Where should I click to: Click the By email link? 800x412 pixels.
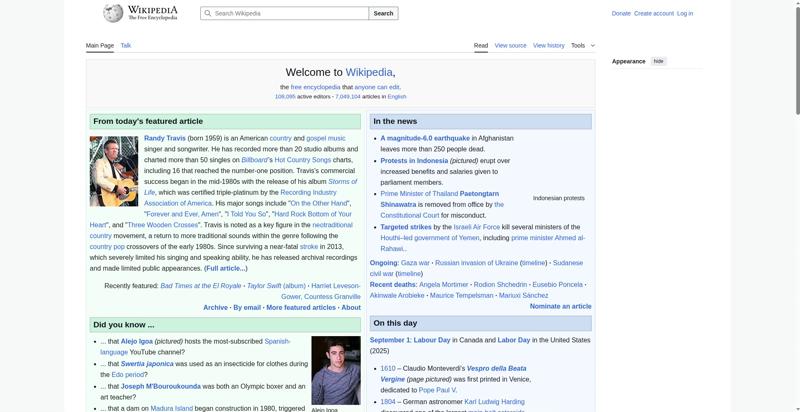[x=247, y=307]
